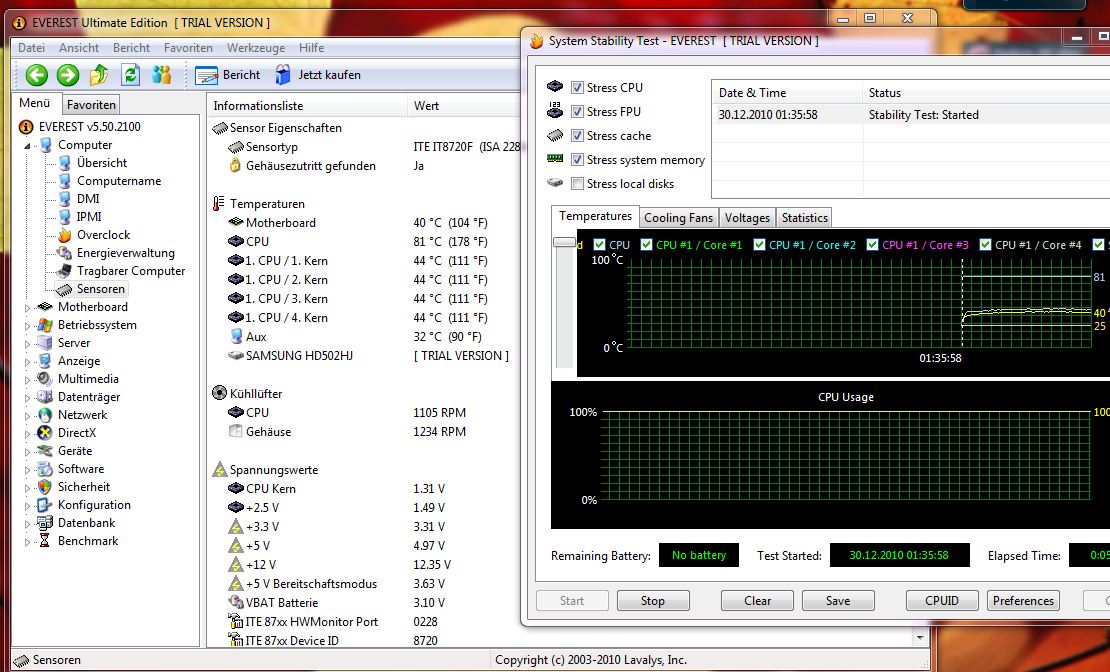Open the Bericht report toolbar button
The image size is (1110, 672).
[227, 75]
